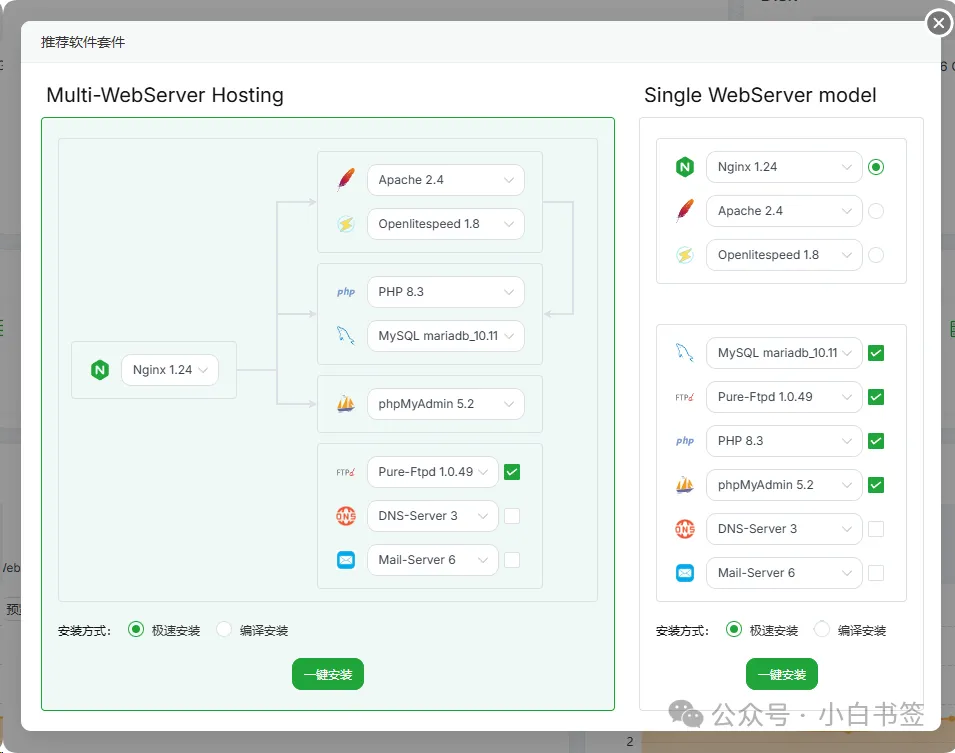Close the recommended software suite dialog
The height and width of the screenshot is (753, 955).
pos(939,23)
